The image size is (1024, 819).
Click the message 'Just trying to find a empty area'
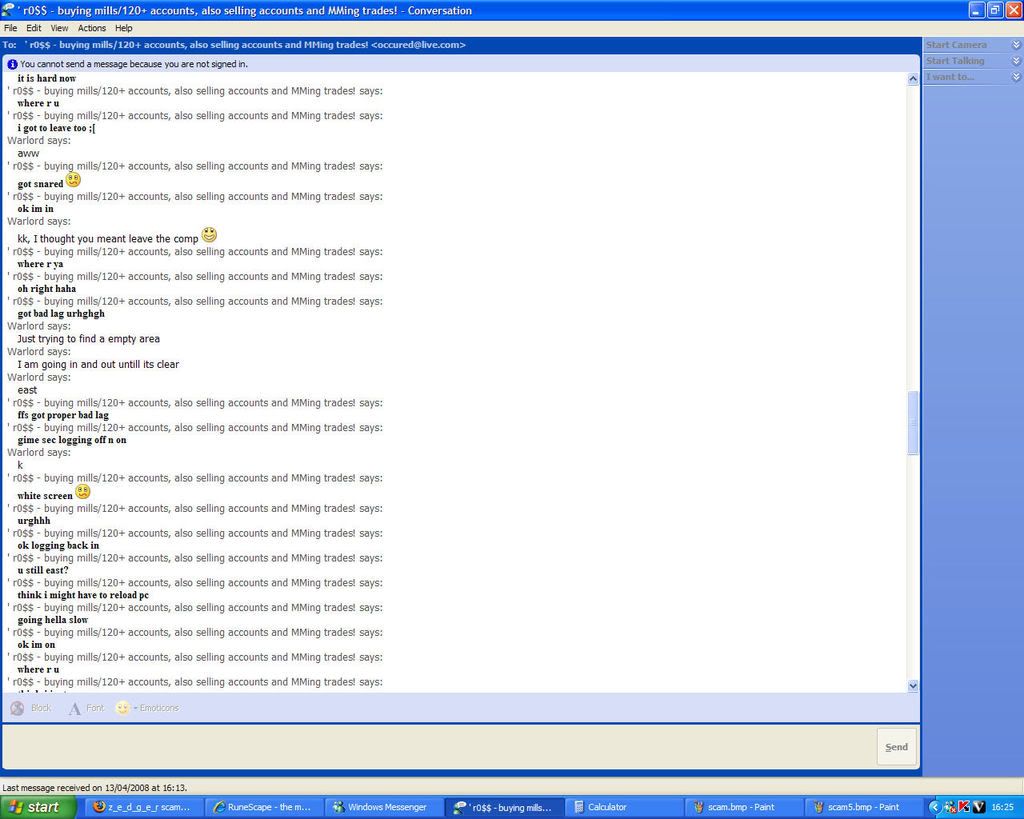coord(88,339)
